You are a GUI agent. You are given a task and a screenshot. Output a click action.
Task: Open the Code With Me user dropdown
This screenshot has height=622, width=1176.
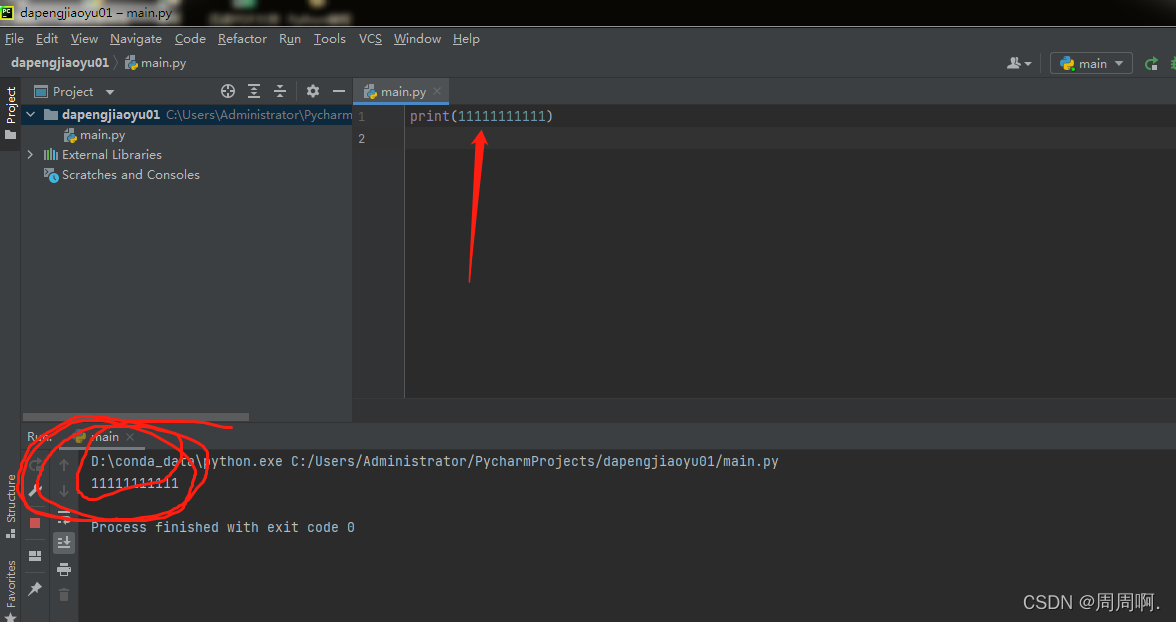1018,64
